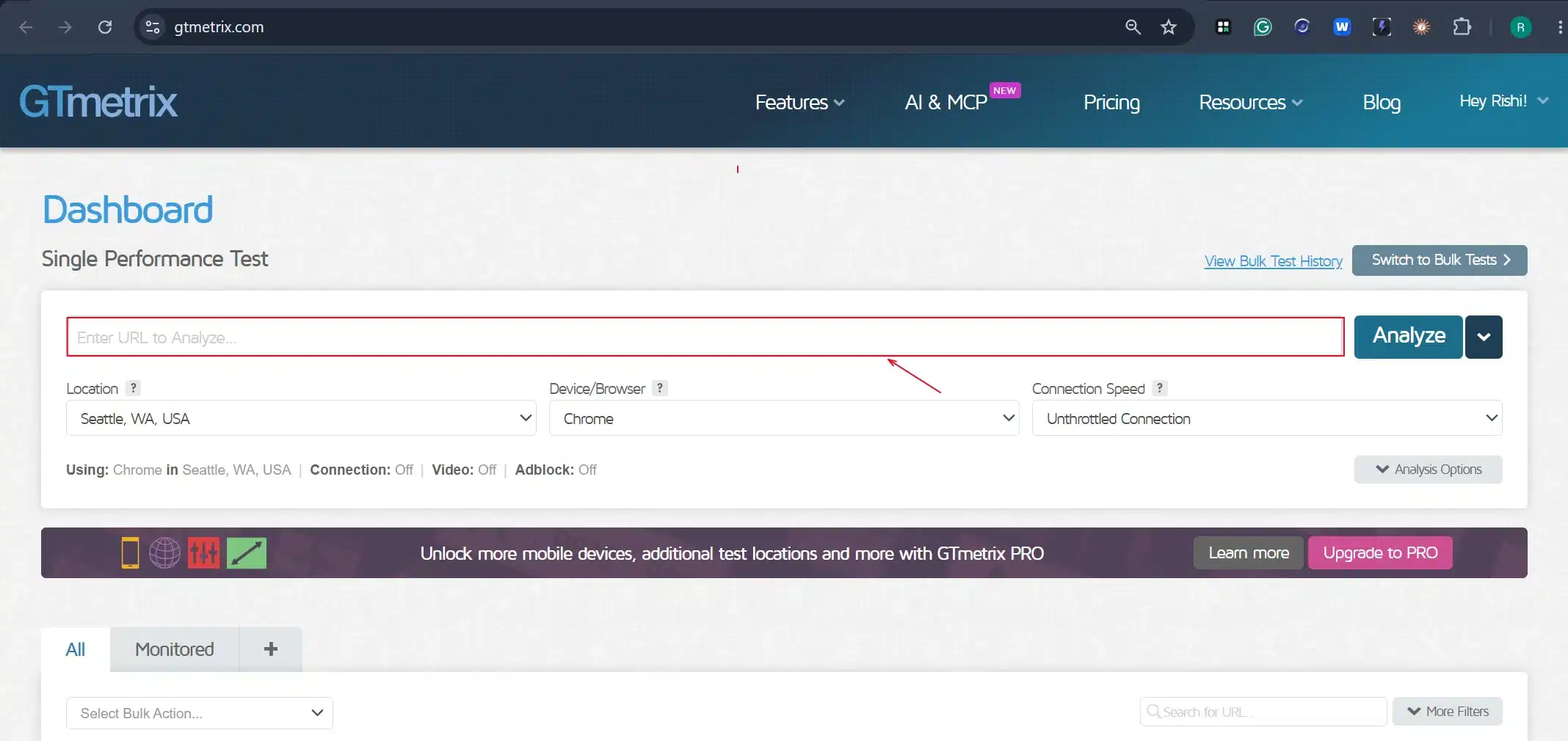Click Learn more in PRO banner
1568x741 pixels.
click(x=1248, y=553)
